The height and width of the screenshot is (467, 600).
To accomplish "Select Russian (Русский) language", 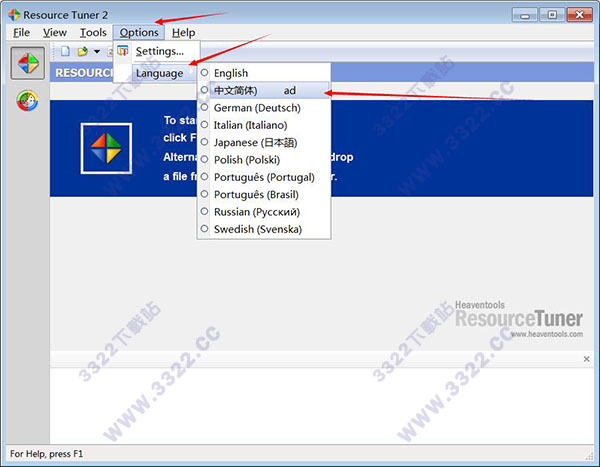I will point(264,212).
